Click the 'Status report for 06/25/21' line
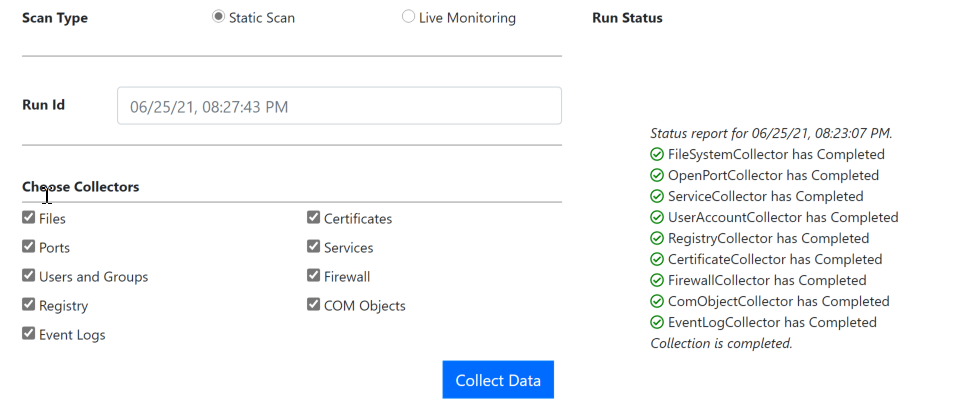Screen dimensions: 969x406 coord(771,133)
